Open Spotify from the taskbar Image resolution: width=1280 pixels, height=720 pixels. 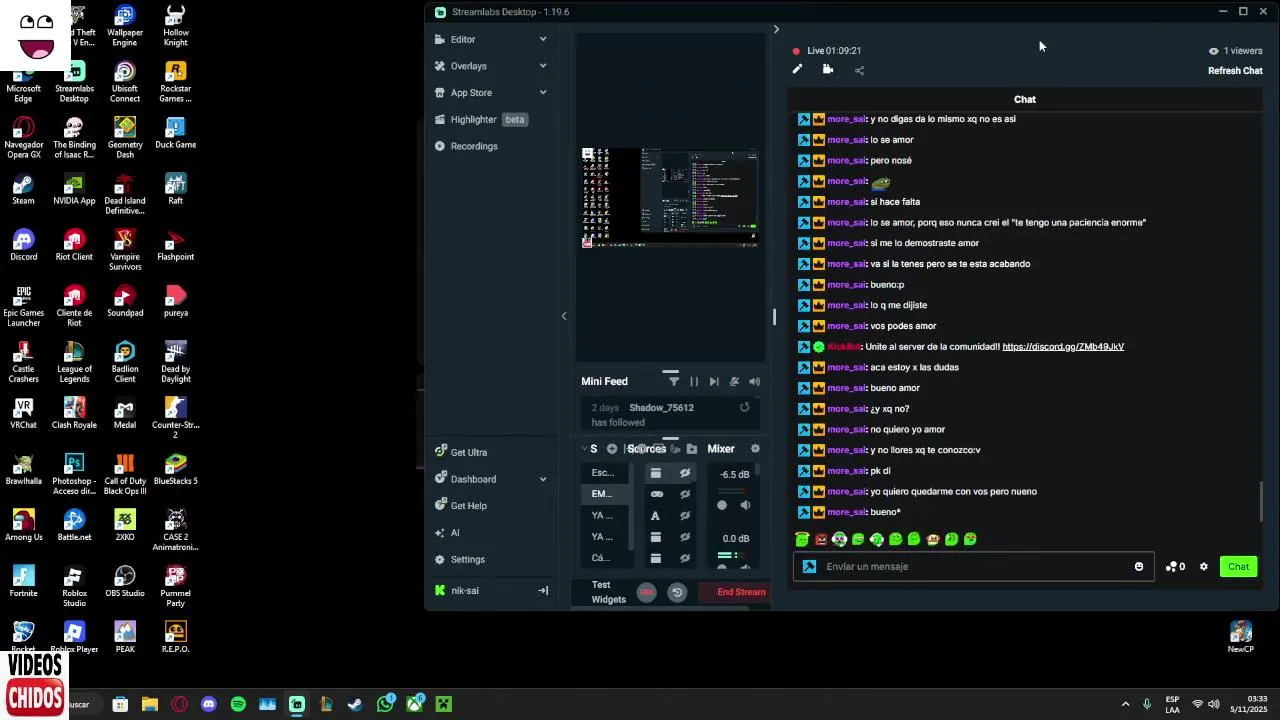pos(238,704)
